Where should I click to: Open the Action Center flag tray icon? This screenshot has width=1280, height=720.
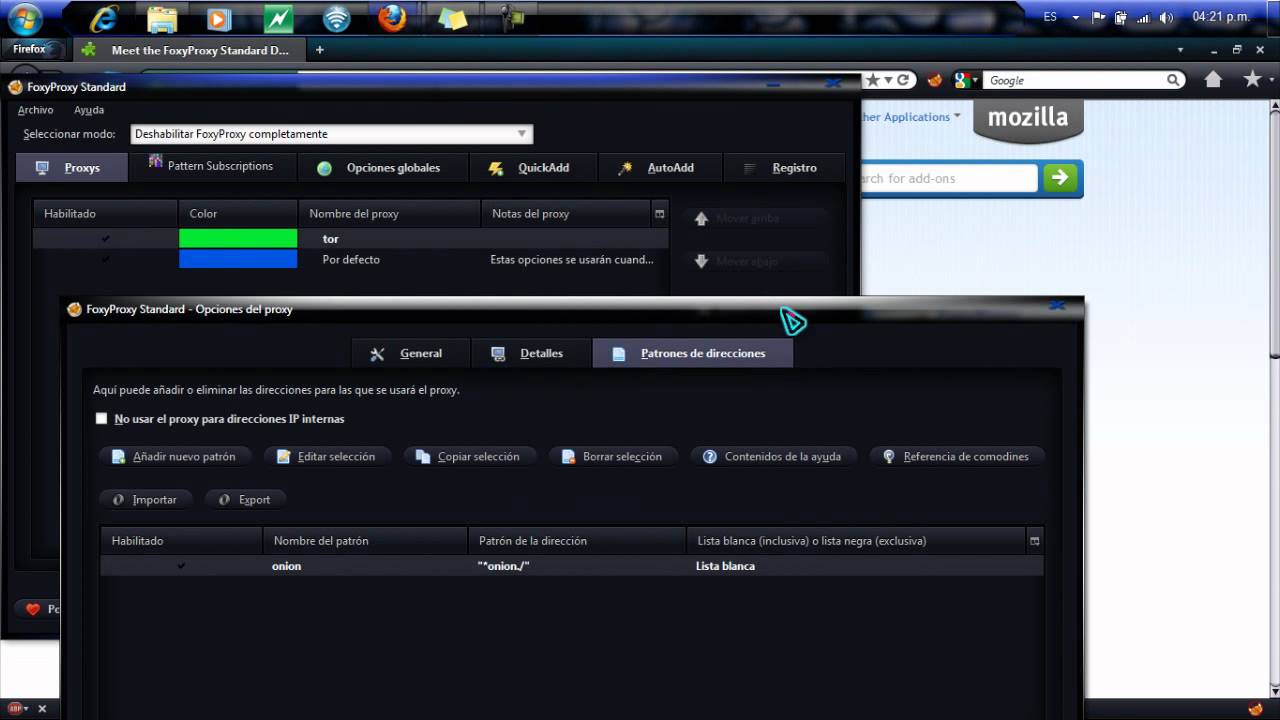(x=1099, y=17)
